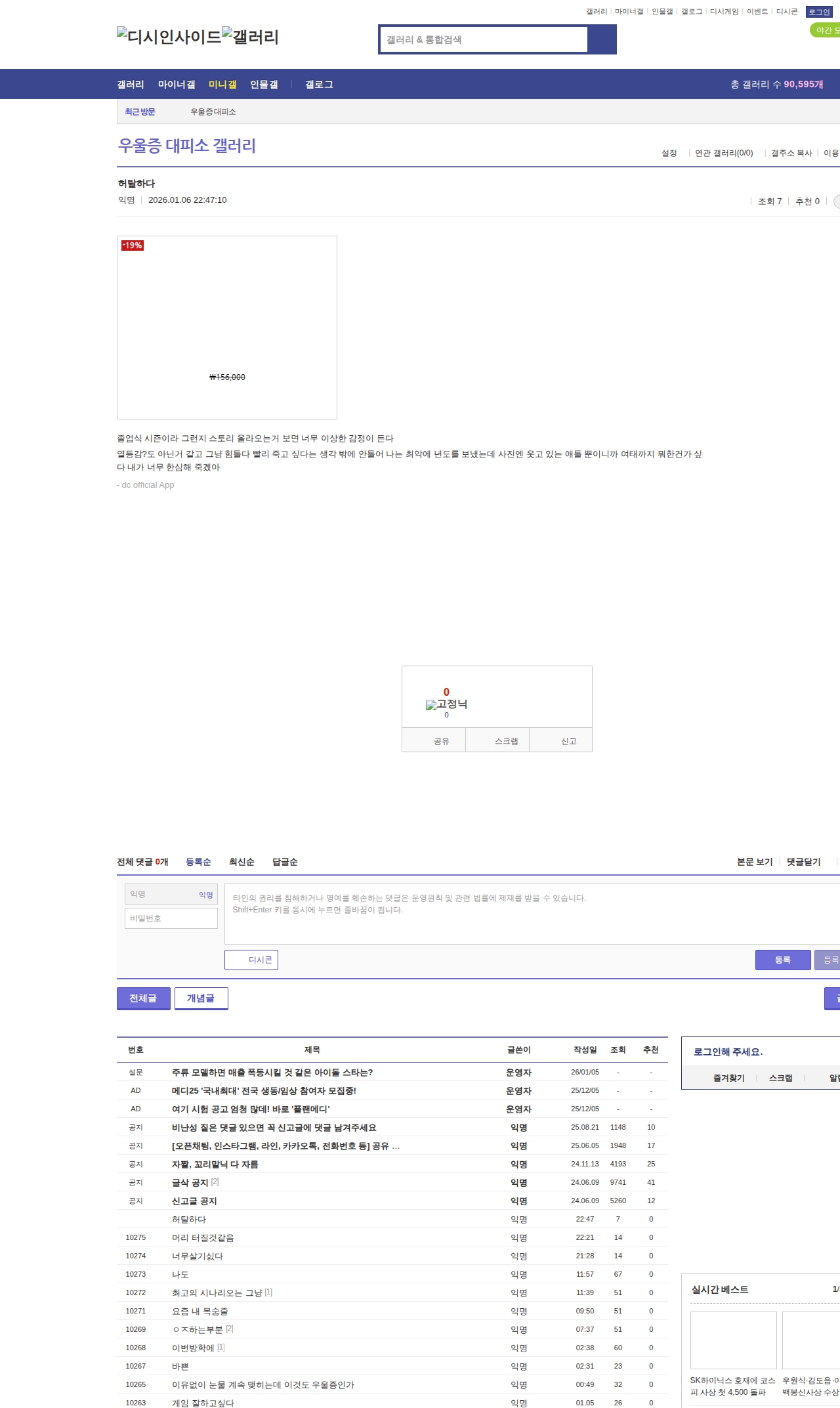Open the SK하이닉스 호재에 코스피 best article
The height and width of the screenshot is (1408, 840).
tap(732, 1386)
